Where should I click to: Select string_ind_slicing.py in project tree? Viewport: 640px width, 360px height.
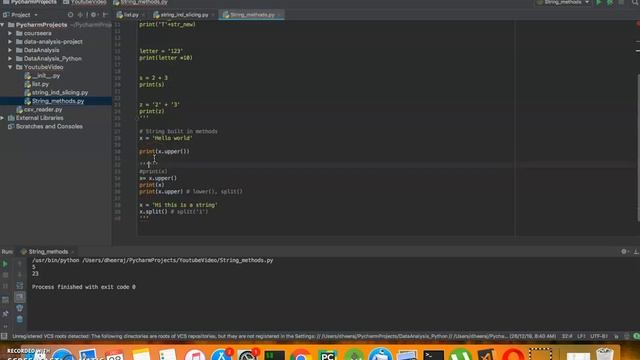coord(56,93)
